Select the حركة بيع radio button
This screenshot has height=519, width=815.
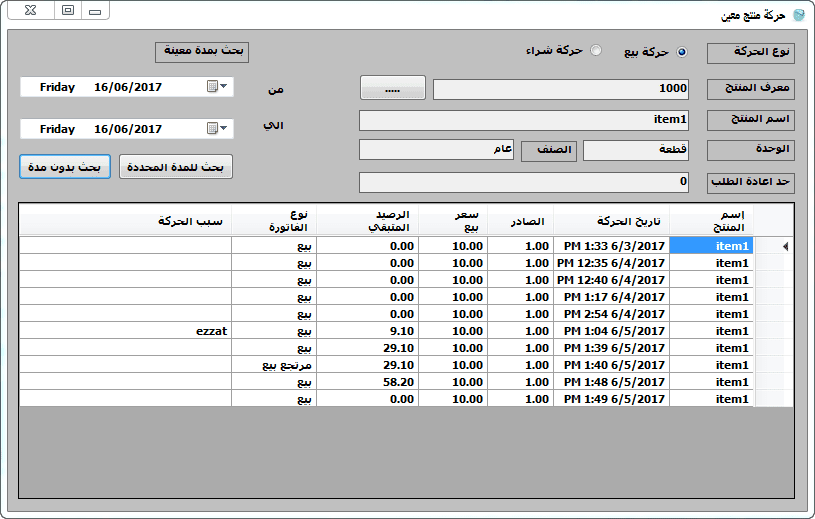click(682, 52)
